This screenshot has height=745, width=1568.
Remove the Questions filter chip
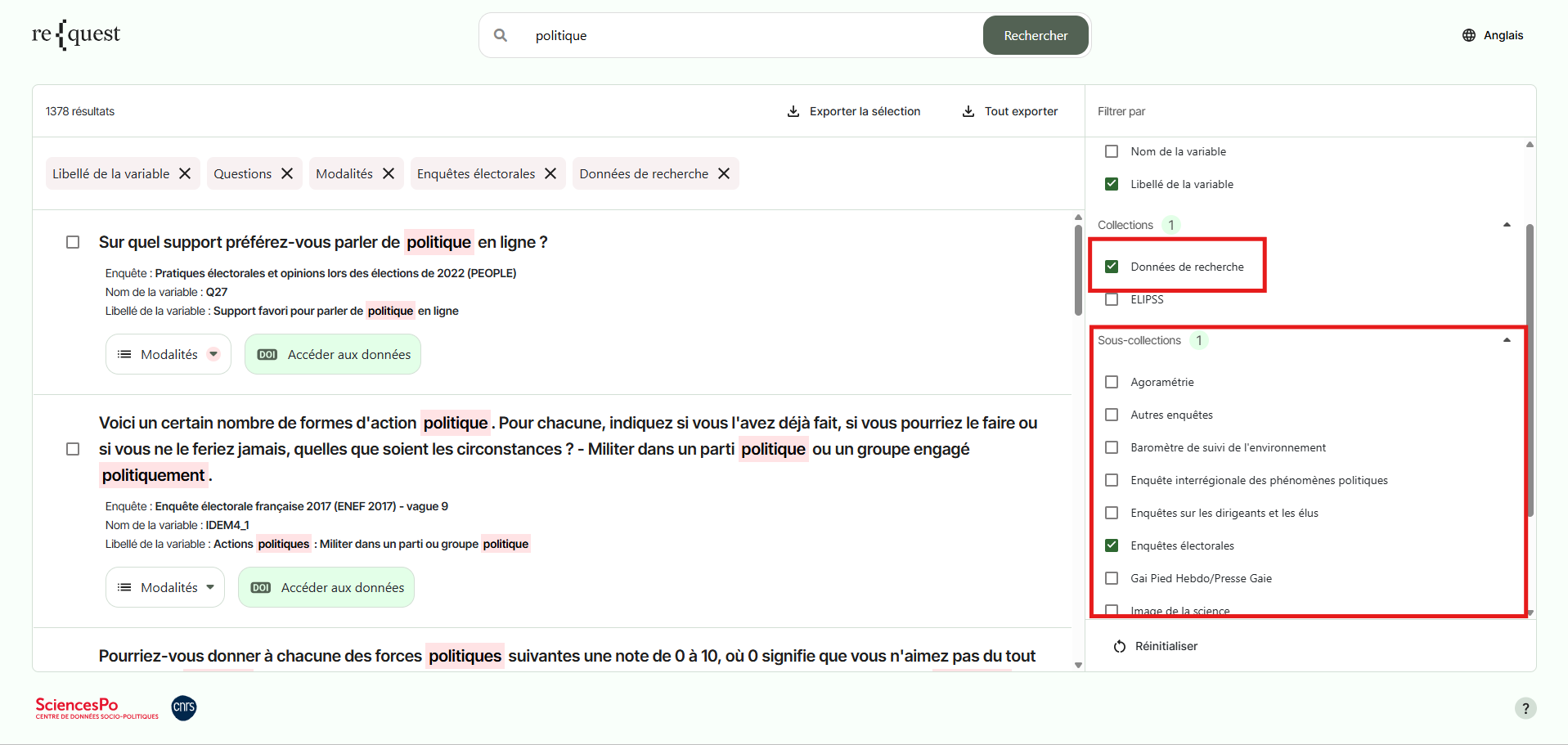(287, 173)
